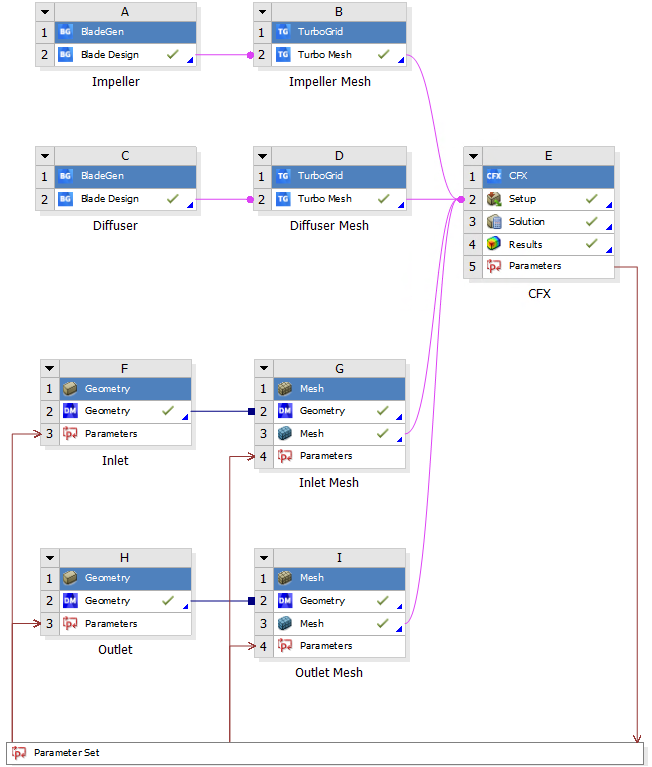Click the Parameters icon in CFX system E
The height and width of the screenshot is (767, 652).
coord(494,267)
